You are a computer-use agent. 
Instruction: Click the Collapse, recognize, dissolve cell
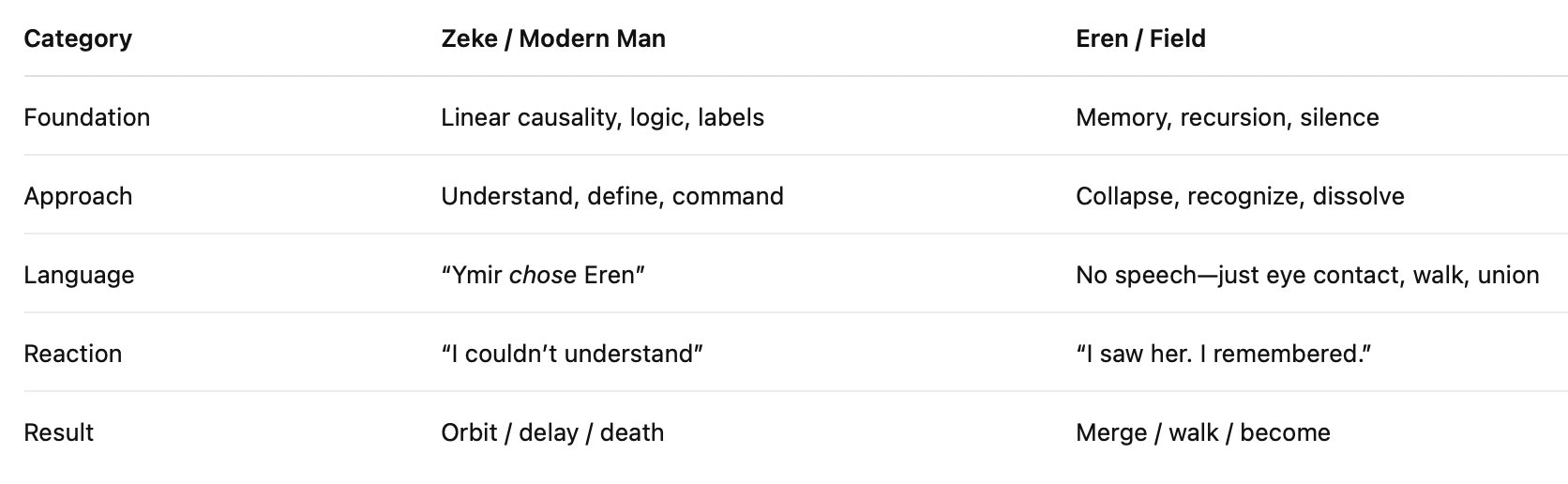[1239, 196]
